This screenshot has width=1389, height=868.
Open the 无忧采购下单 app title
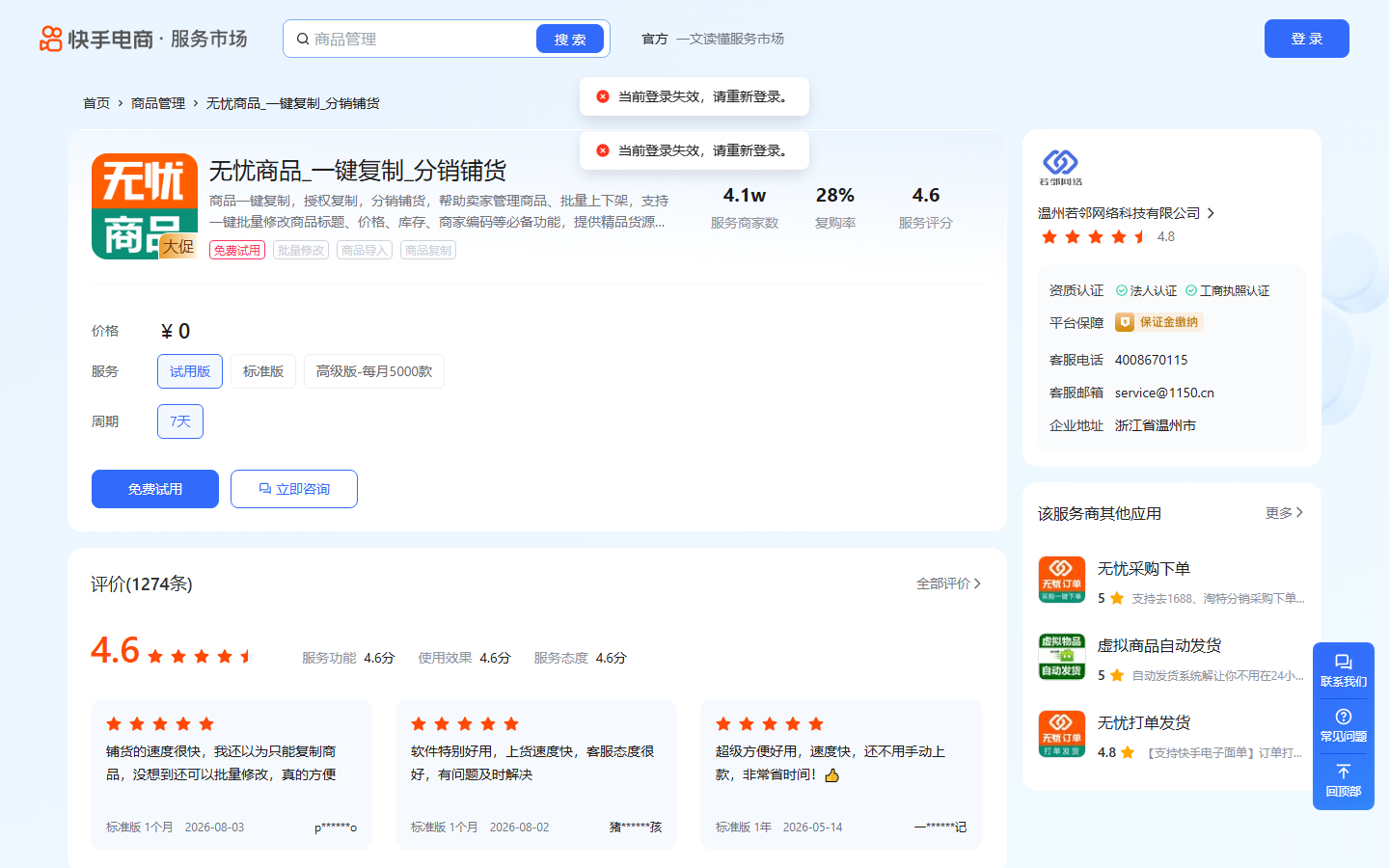tap(1144, 569)
